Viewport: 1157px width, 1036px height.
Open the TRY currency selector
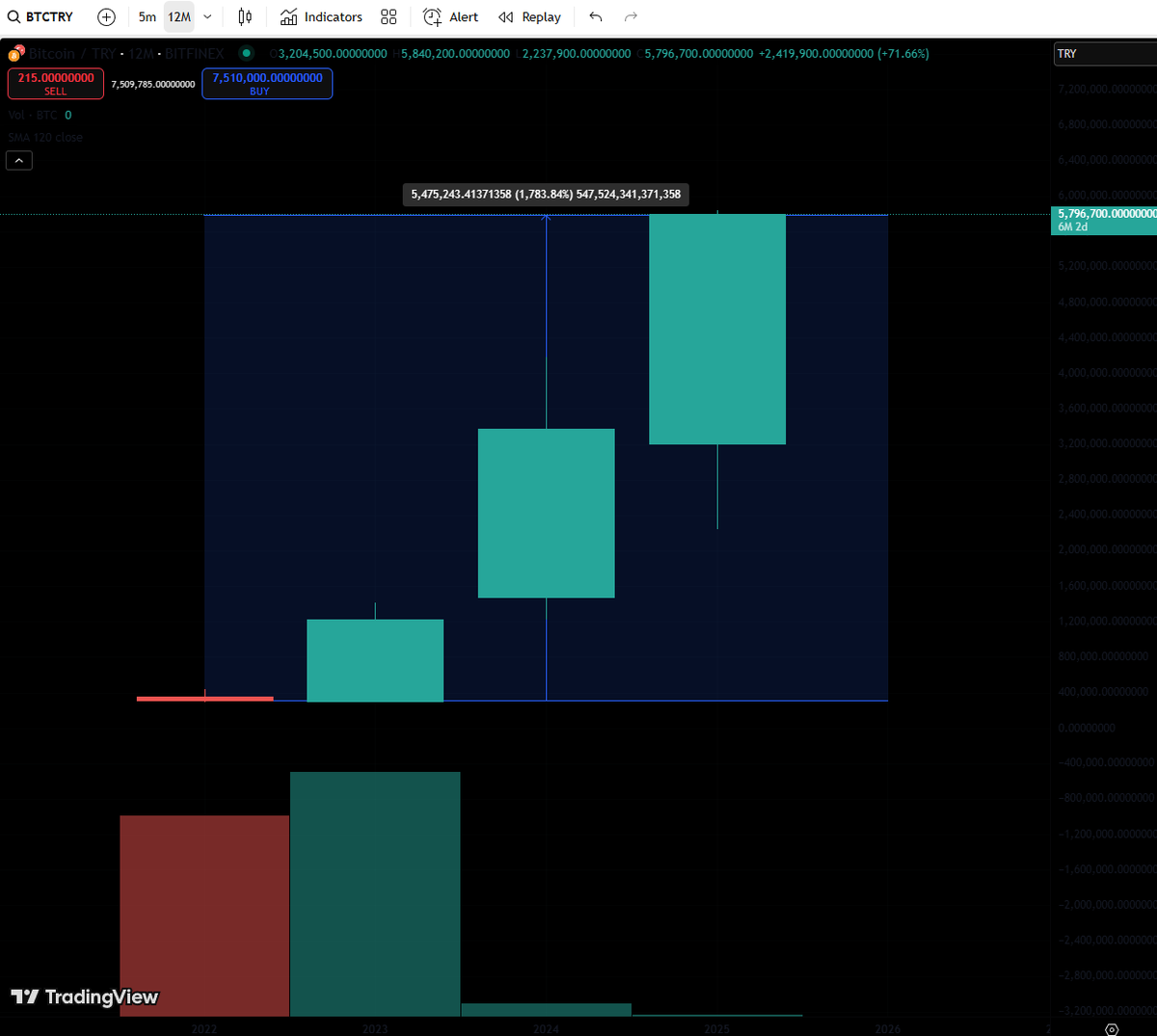point(1104,54)
